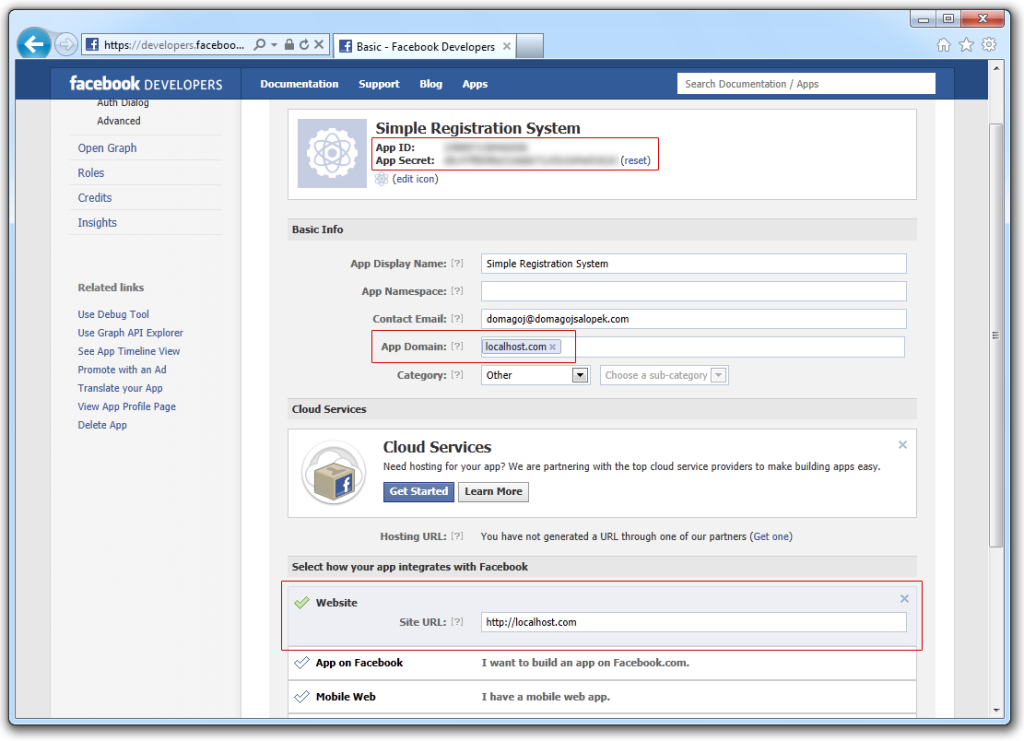
Task: Click the Site URL field
Action: (x=694, y=622)
